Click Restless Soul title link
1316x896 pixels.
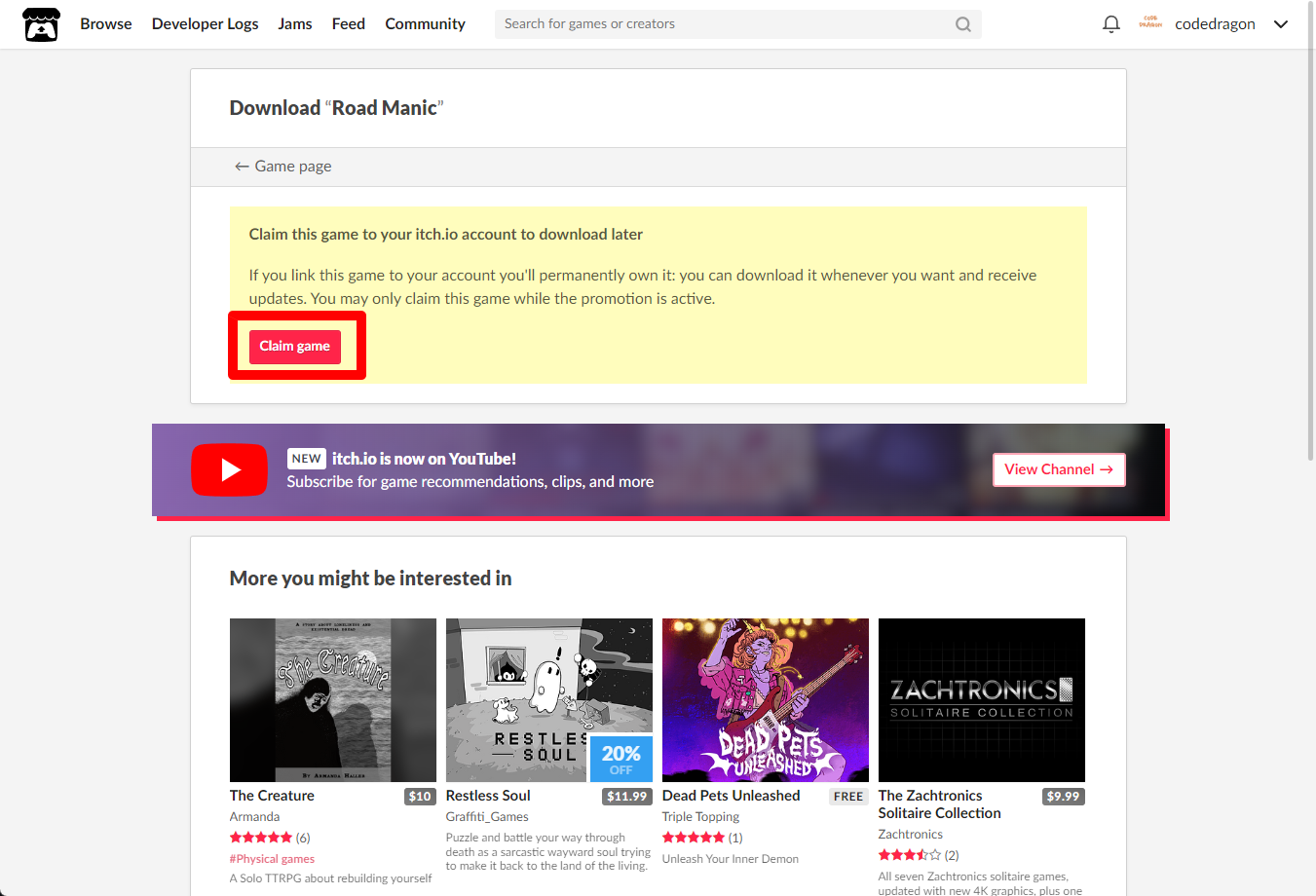(488, 796)
